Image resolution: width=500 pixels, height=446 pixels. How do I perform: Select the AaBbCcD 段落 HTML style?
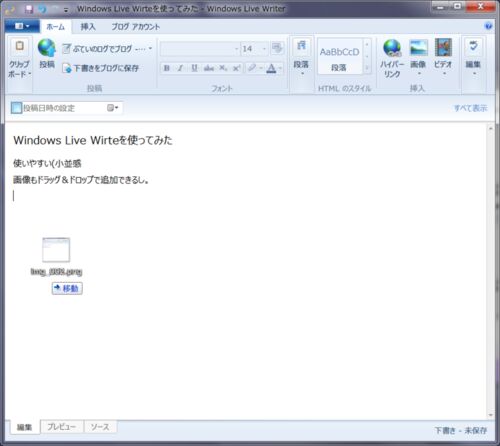(x=339, y=57)
